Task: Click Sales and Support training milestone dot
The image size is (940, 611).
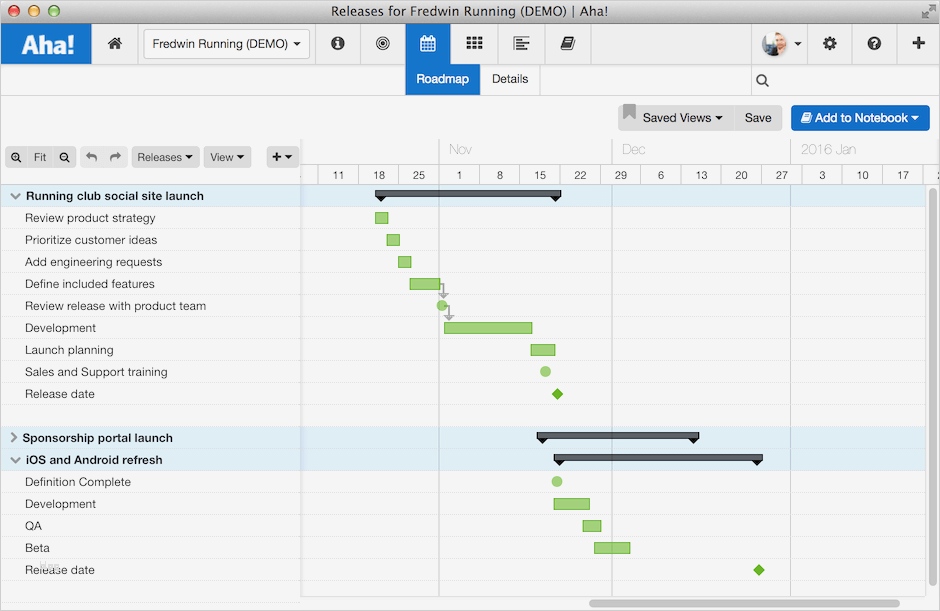Action: click(x=545, y=372)
